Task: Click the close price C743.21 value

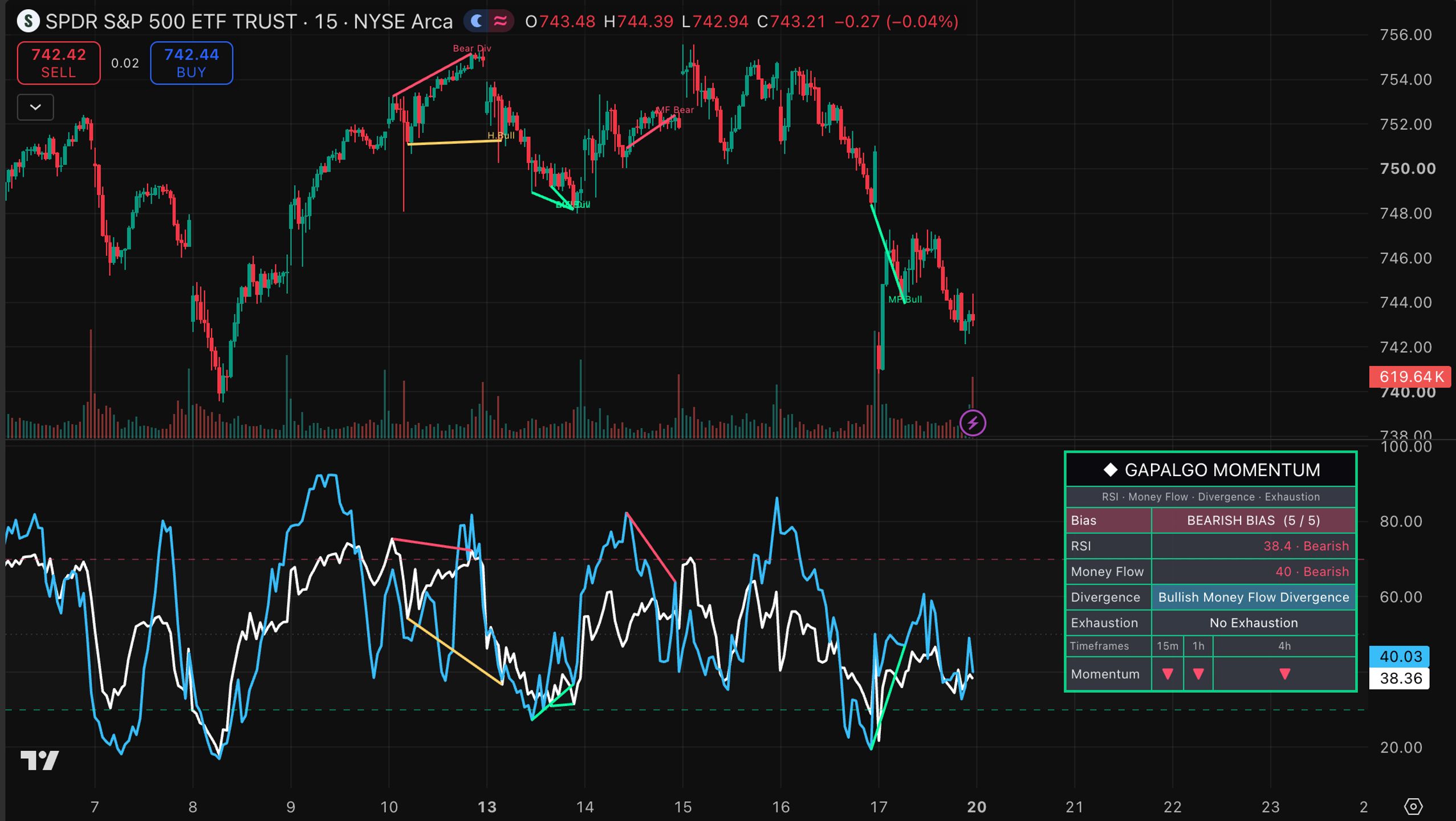Action: coord(791,22)
